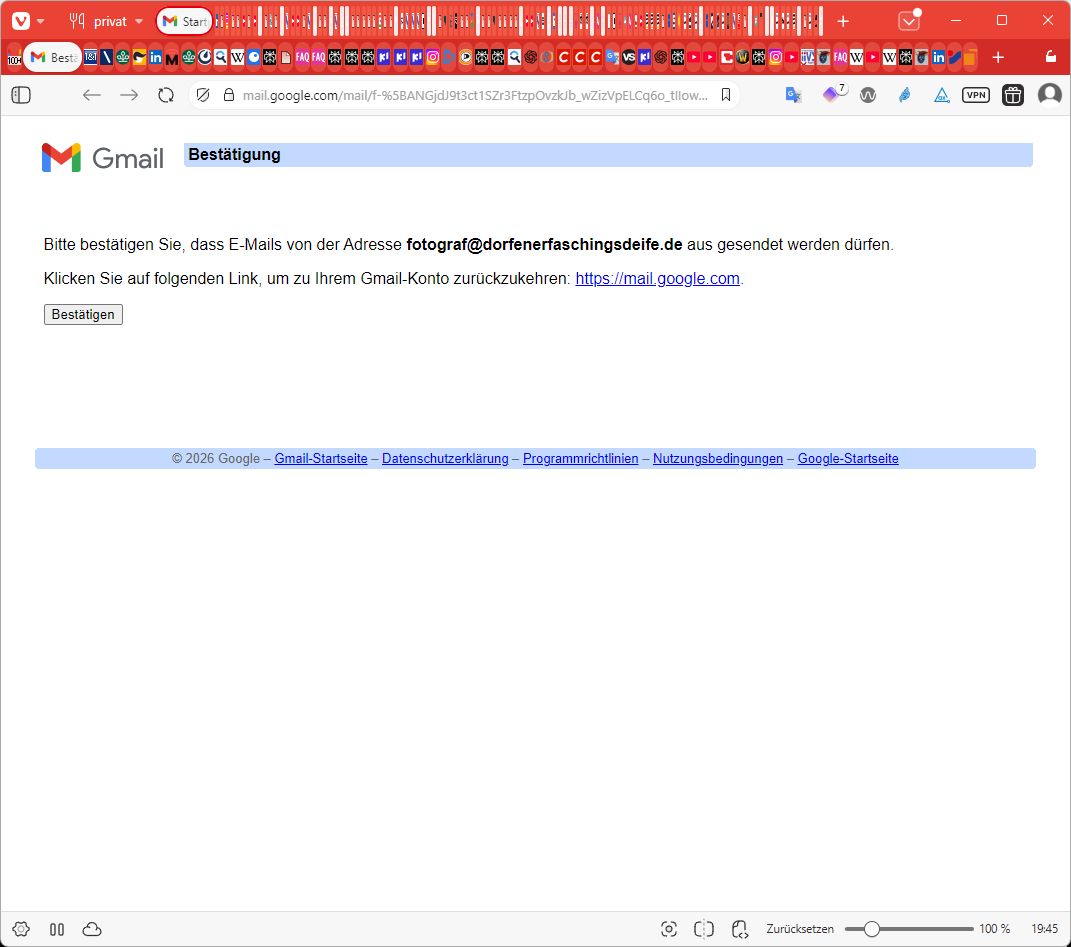Screen dimensions: 1071x947
Task: Toggle tab tiling in status bar
Action: point(704,929)
